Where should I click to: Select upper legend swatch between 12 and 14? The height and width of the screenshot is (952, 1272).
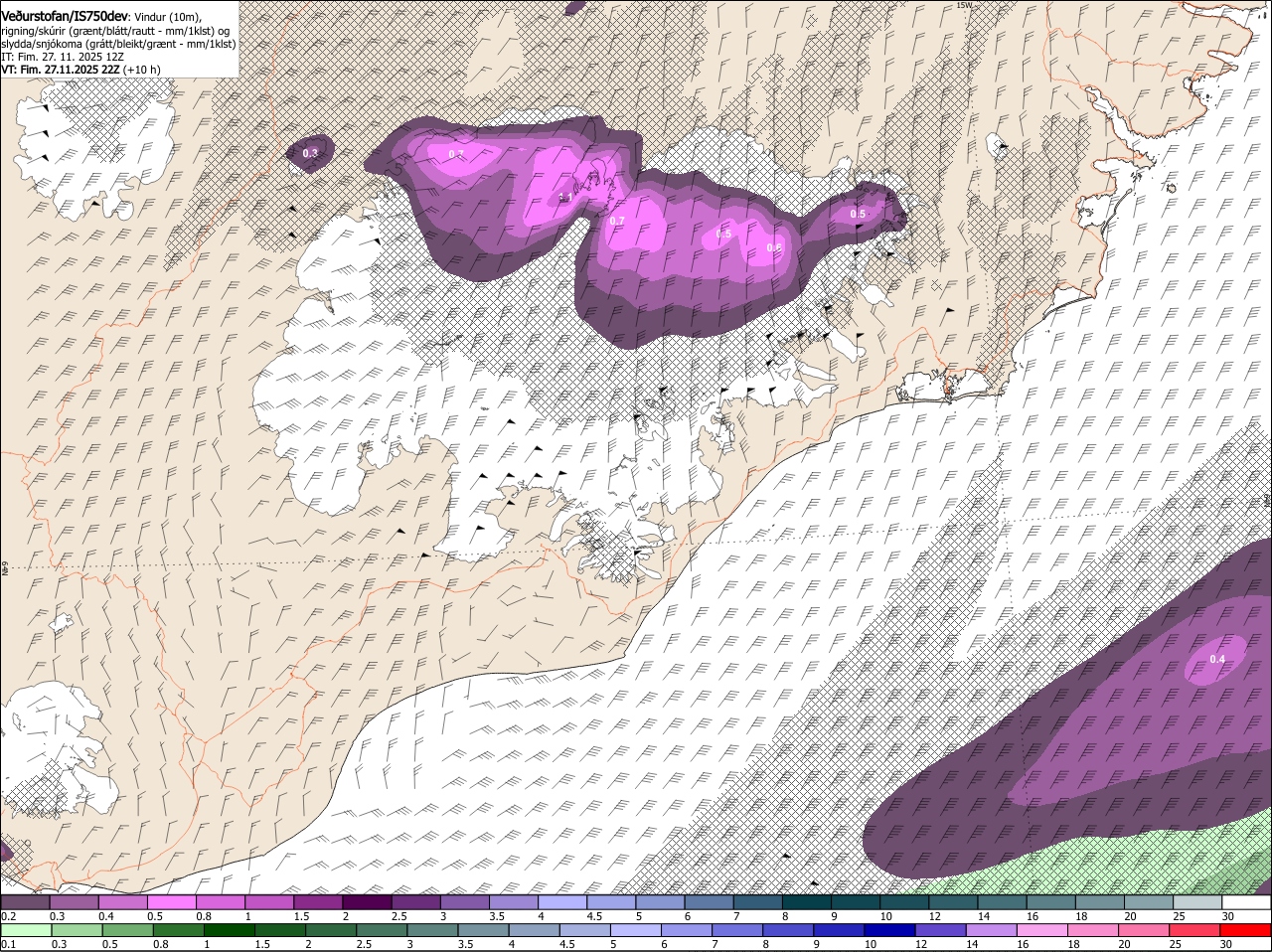click(954, 902)
